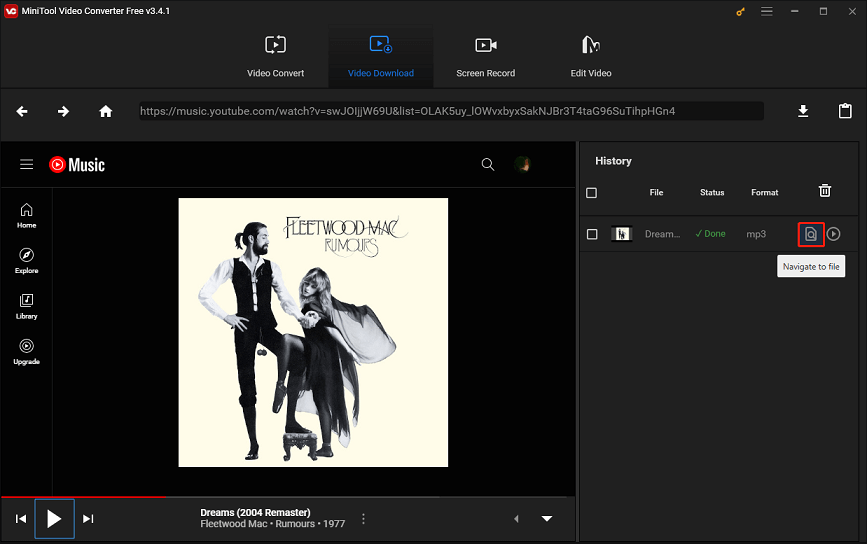Go forward with the right arrow
Viewport: 867px width, 544px height.
tap(64, 111)
